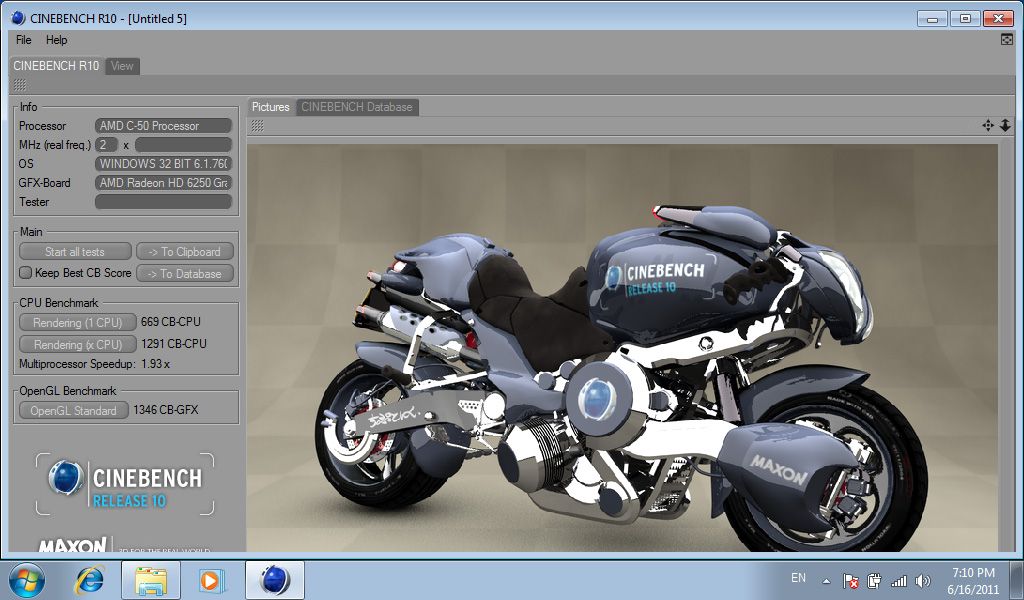
Task: Show hidden tray icons with the arrow
Action: [826, 580]
